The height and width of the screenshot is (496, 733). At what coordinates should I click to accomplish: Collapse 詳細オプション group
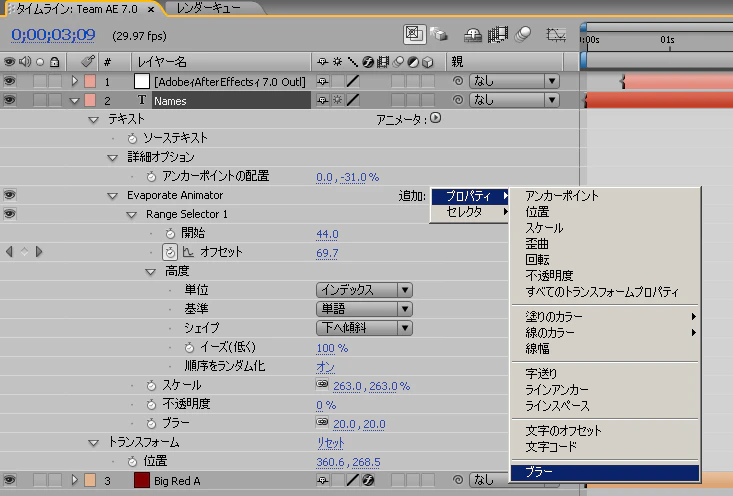coord(113,158)
